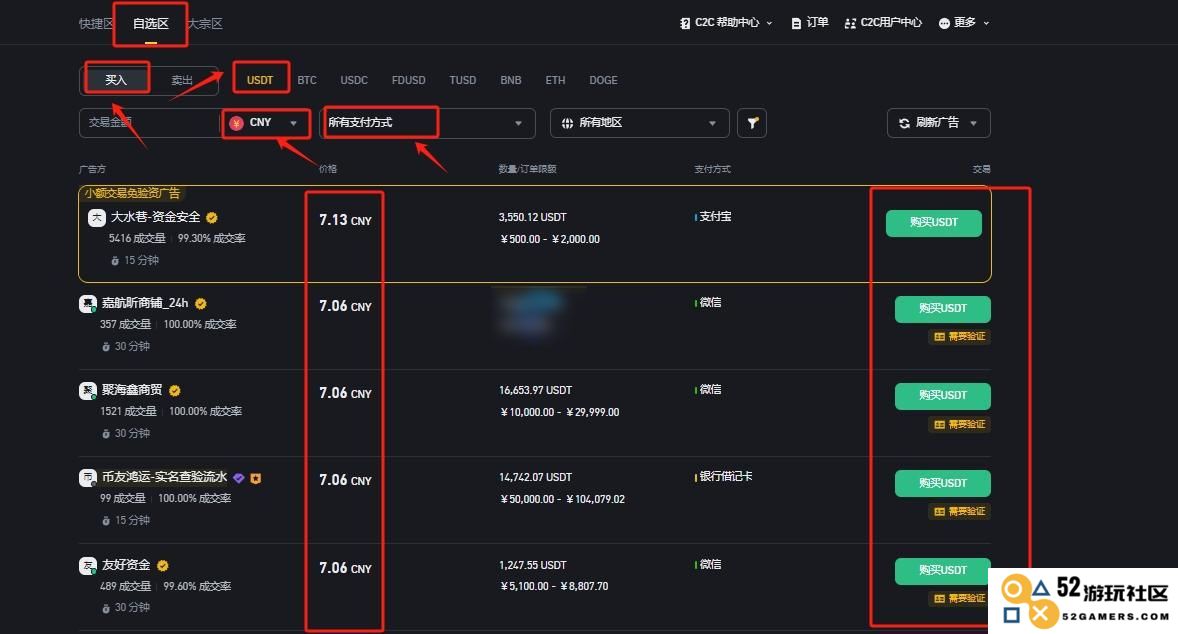Choose the BTC coin tab
Screen dimensions: 1178x634
tap(307, 80)
